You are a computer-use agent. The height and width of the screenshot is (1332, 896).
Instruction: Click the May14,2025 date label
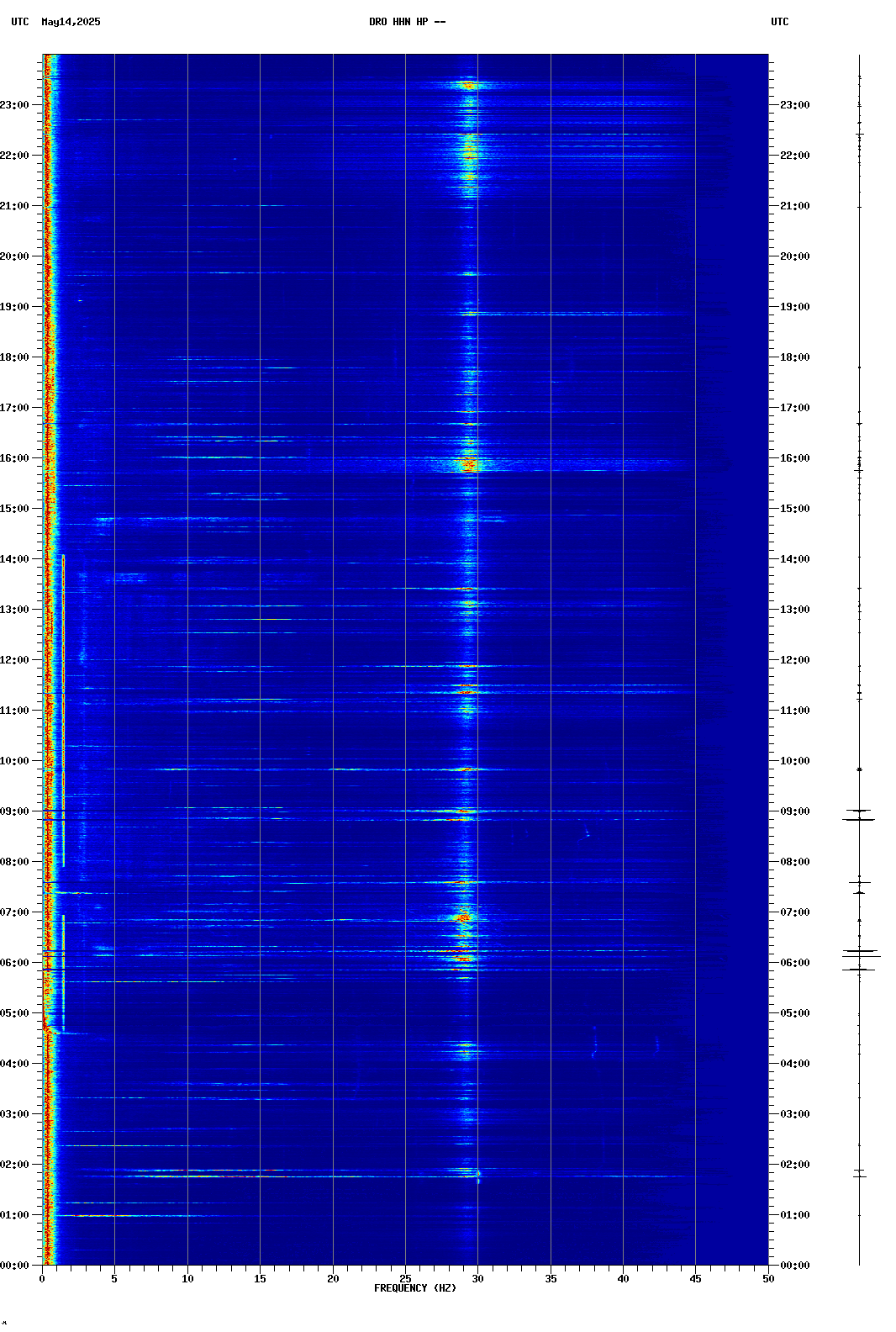click(71, 22)
